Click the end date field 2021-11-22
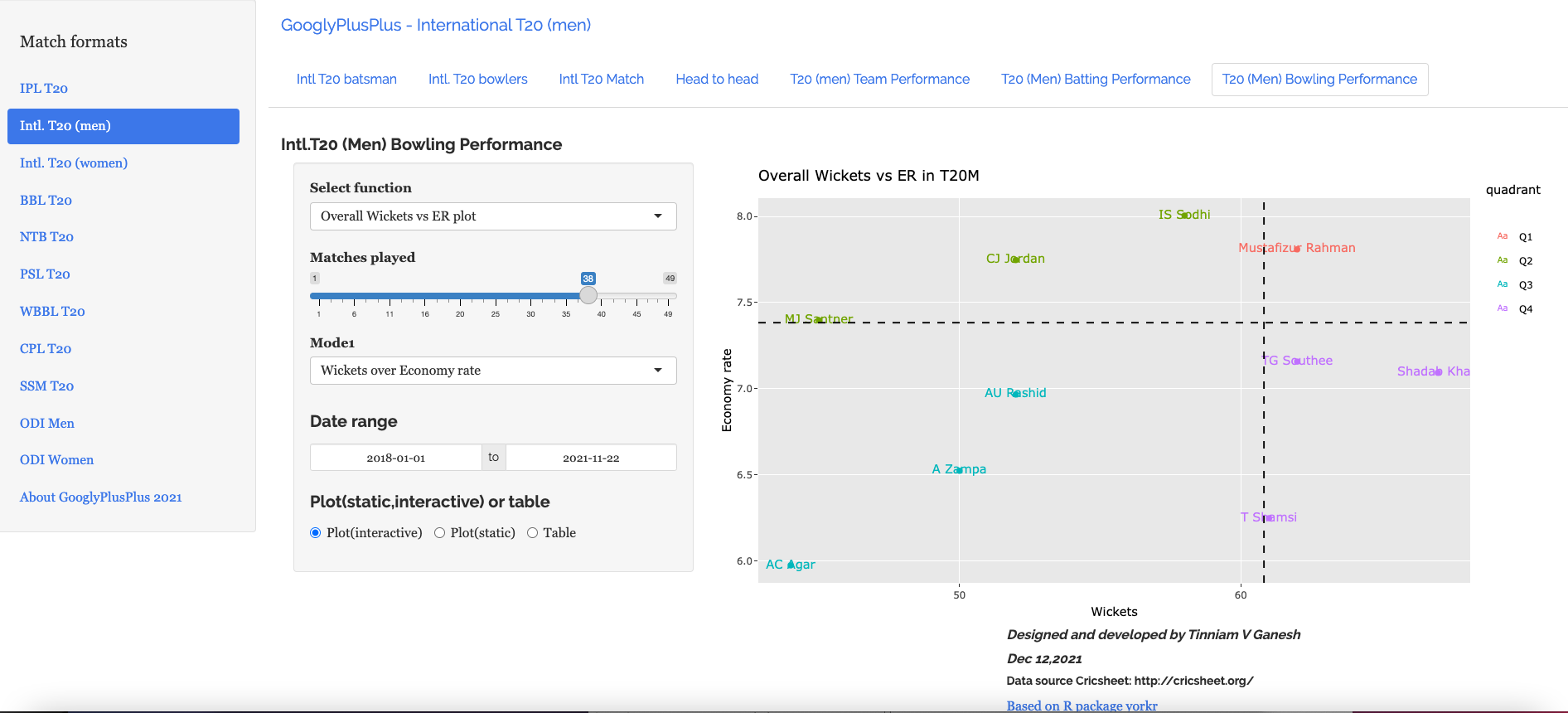Image resolution: width=1568 pixels, height=713 pixels. (591, 458)
